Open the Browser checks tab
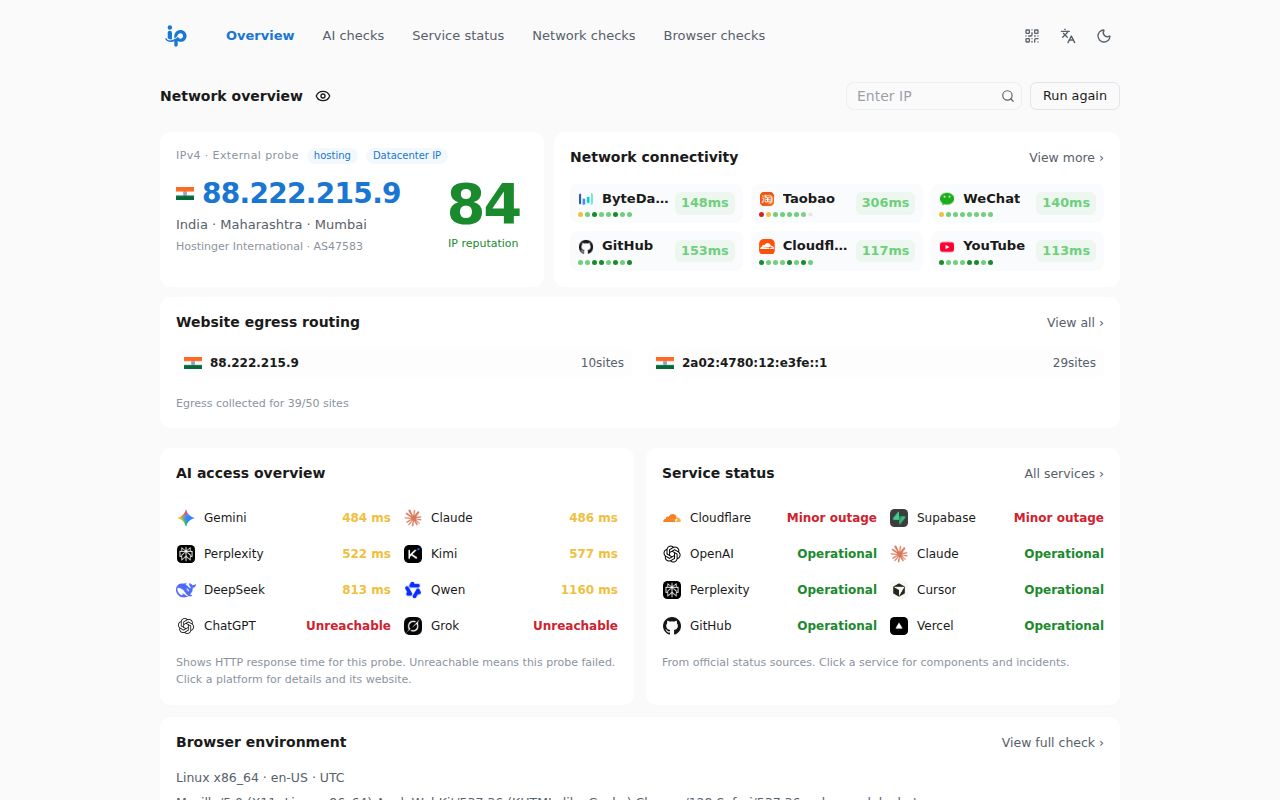The width and height of the screenshot is (1280, 800). 714,36
